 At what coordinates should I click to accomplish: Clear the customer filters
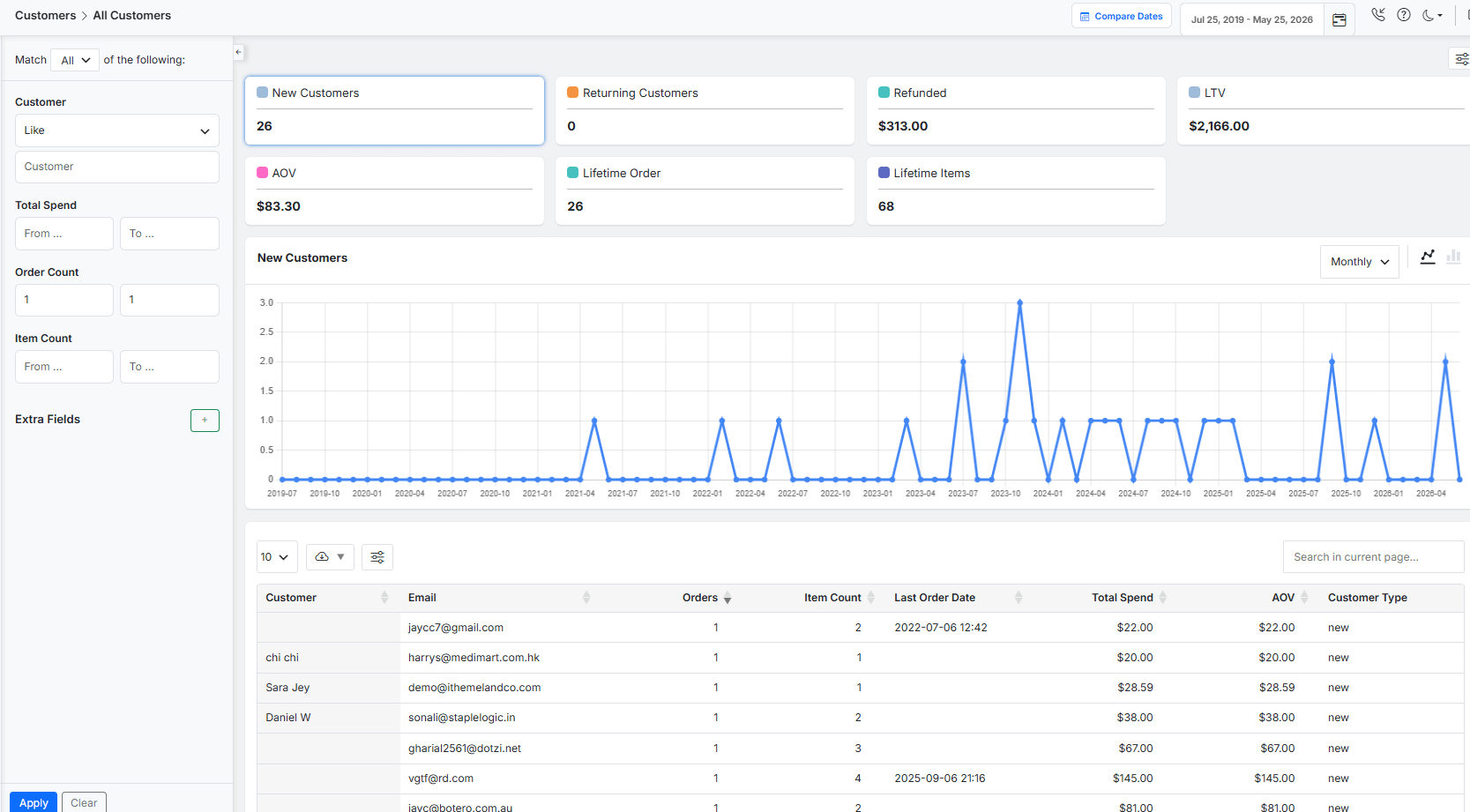(84, 802)
